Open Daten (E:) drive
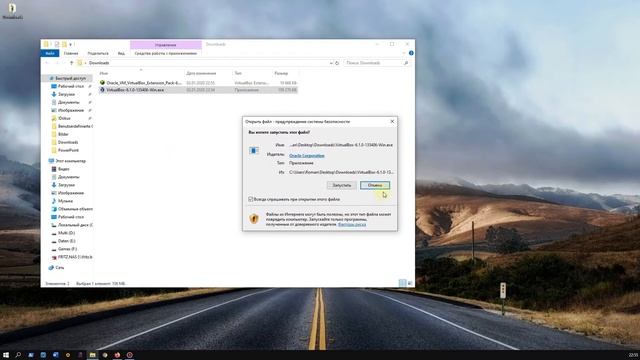Screen dimensions: 640x360 67,241
